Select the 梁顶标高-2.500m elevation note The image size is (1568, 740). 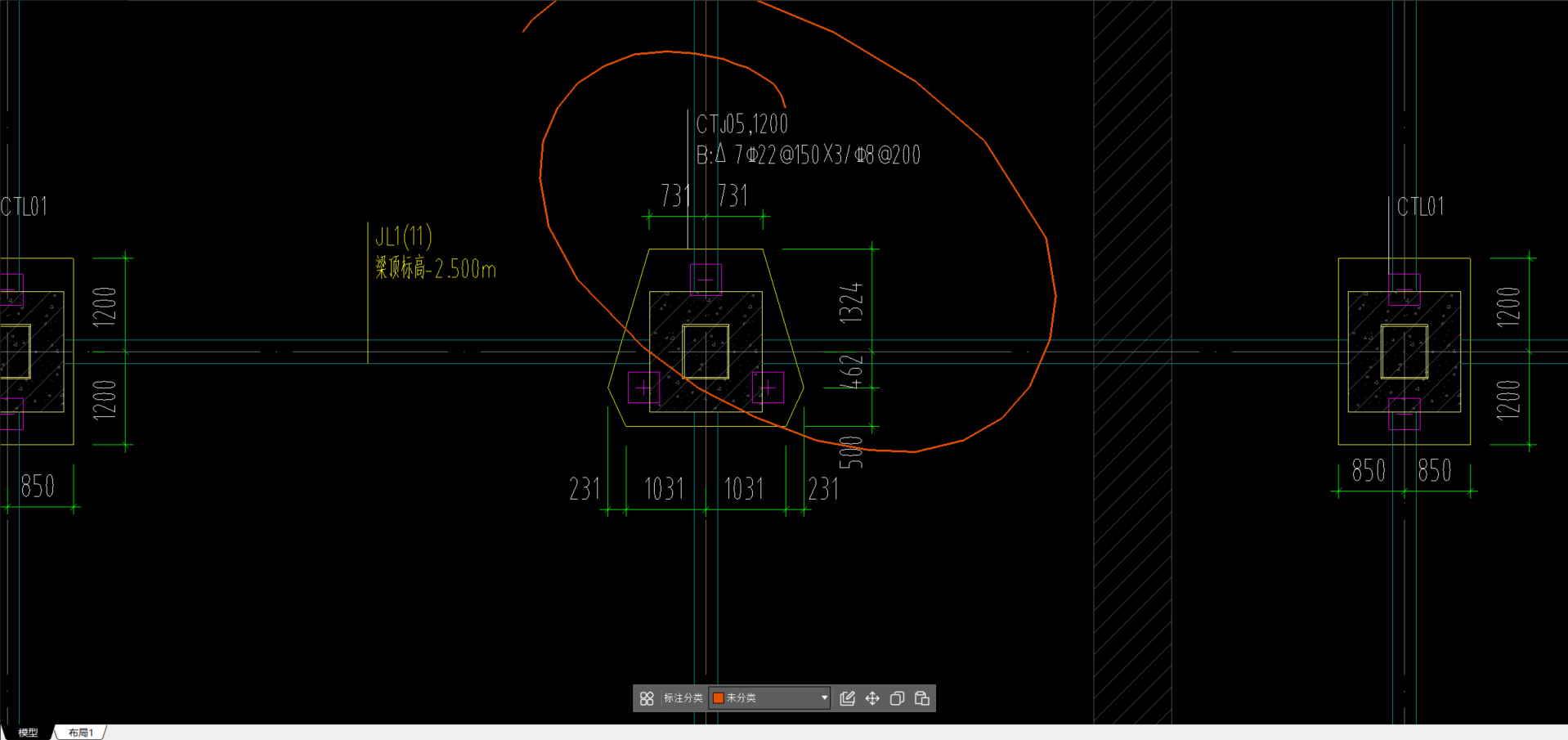(436, 268)
